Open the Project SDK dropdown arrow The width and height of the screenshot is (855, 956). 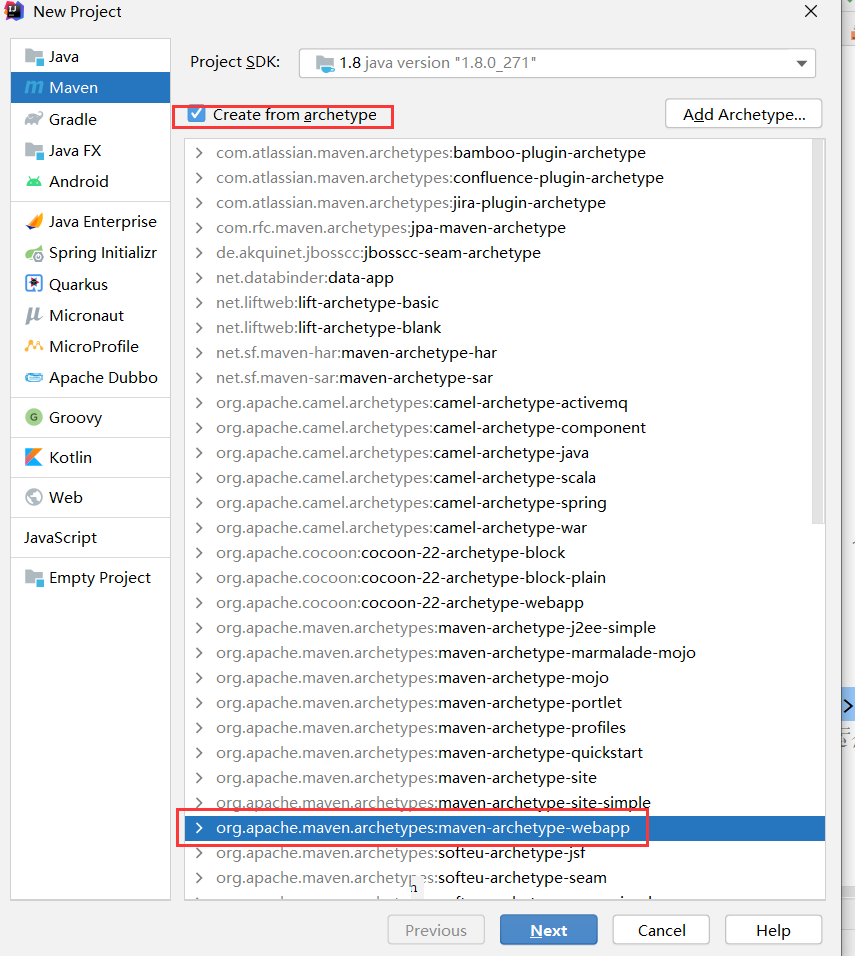(801, 63)
